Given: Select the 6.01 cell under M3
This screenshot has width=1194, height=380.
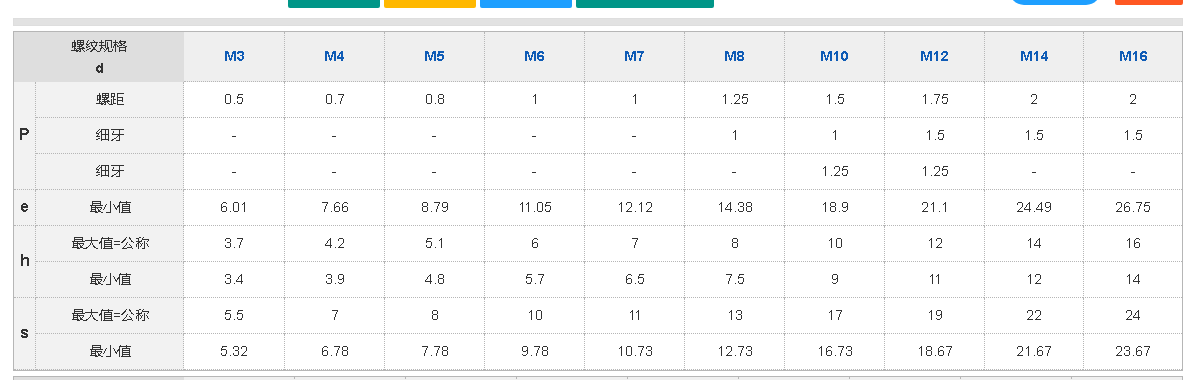Looking at the screenshot, I should [234, 207].
